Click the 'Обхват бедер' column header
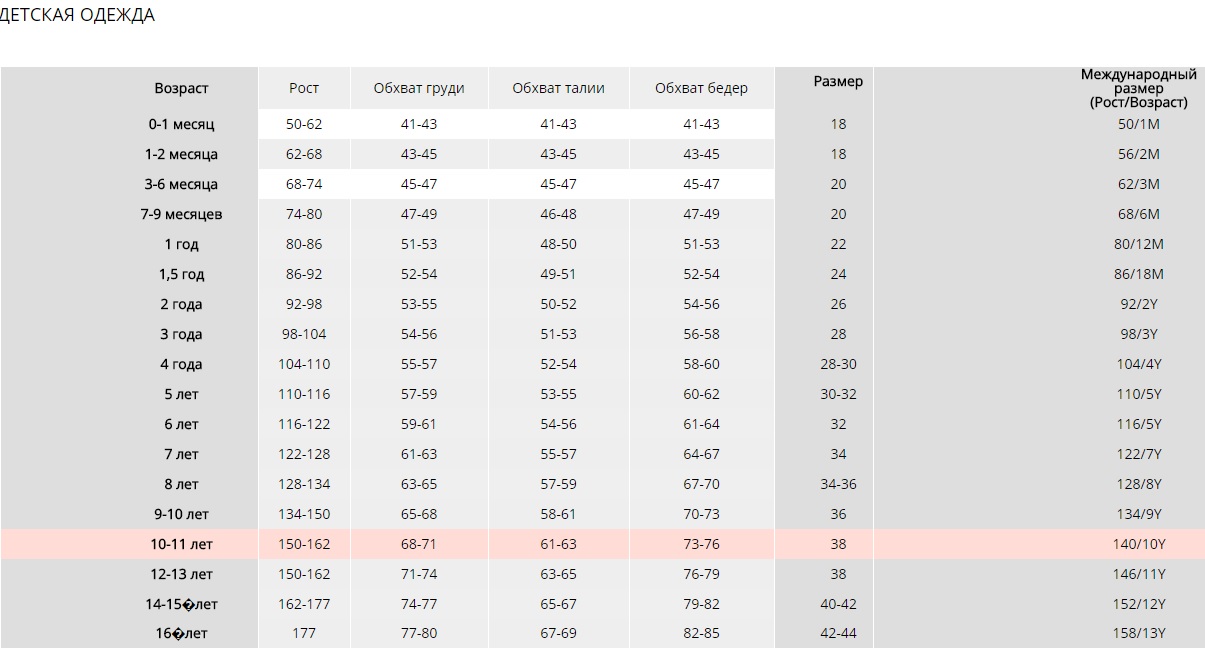Screen dimensions: 1205x650 pyautogui.click(x=701, y=88)
